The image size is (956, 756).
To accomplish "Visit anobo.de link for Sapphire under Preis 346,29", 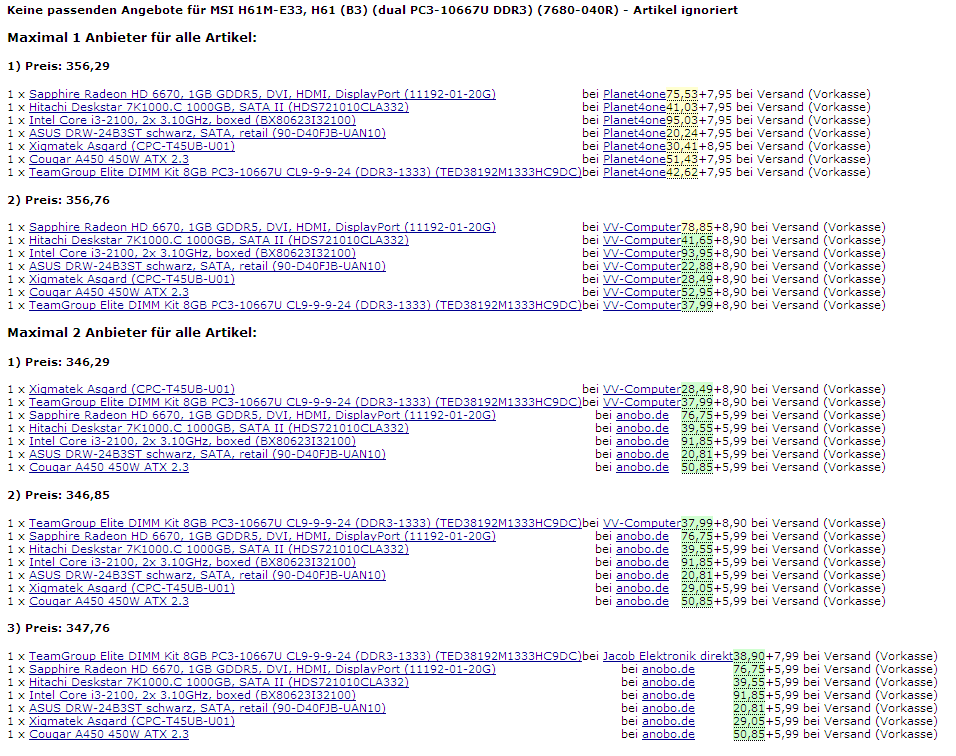I will (x=643, y=415).
